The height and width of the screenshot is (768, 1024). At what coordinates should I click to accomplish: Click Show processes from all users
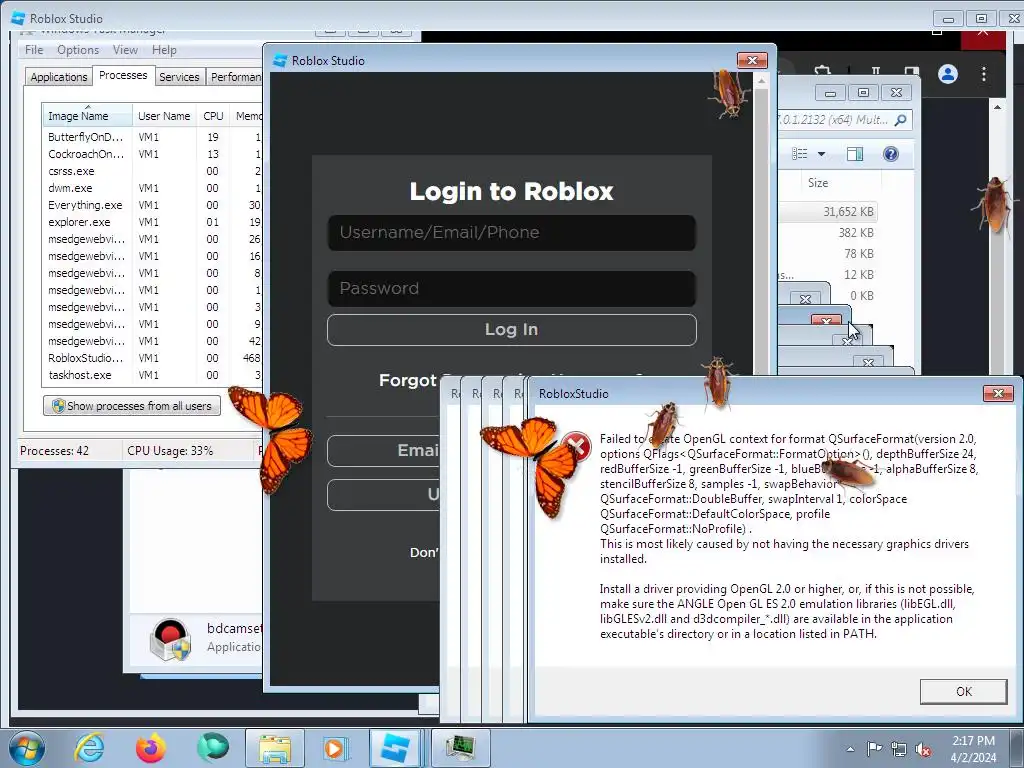click(x=132, y=406)
